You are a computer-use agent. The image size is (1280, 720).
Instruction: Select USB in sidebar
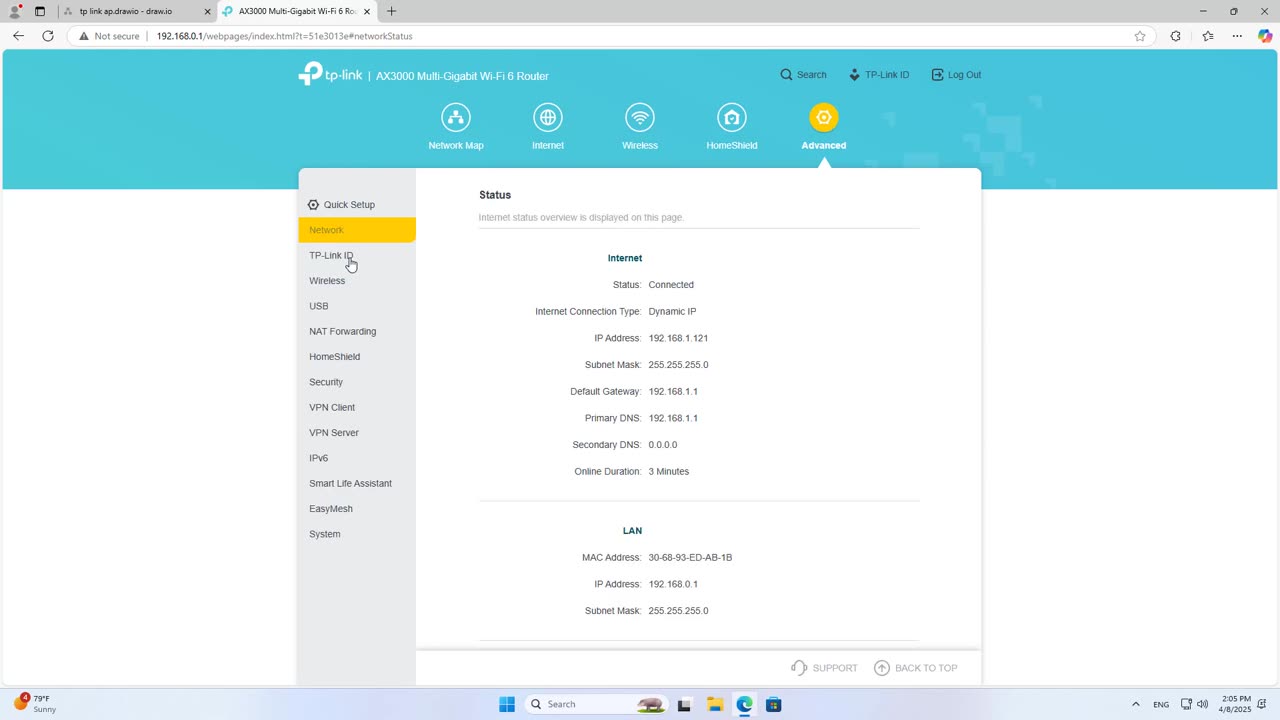tap(357, 306)
